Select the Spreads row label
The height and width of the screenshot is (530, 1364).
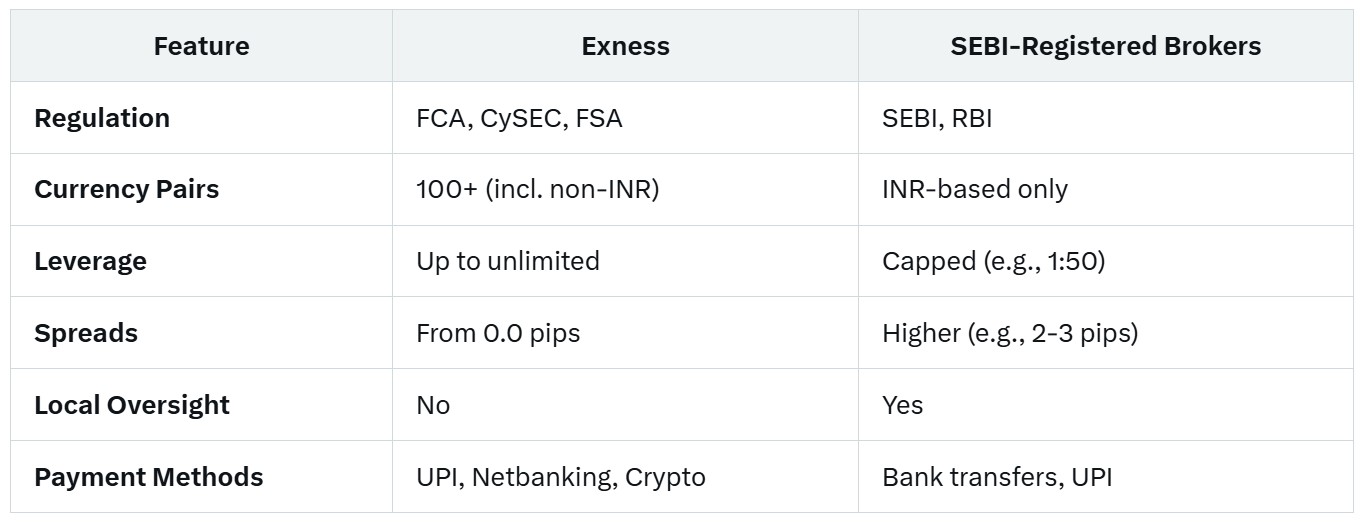pyautogui.click(x=86, y=333)
